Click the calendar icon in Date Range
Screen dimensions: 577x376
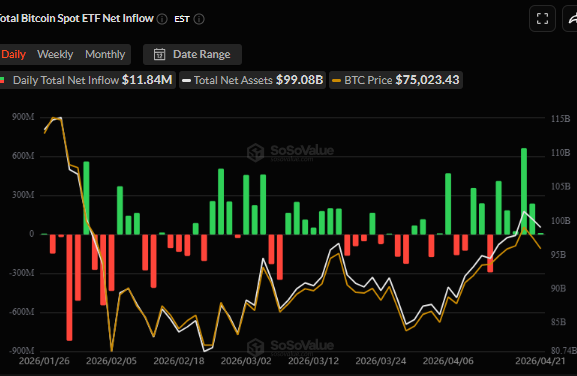click(159, 54)
